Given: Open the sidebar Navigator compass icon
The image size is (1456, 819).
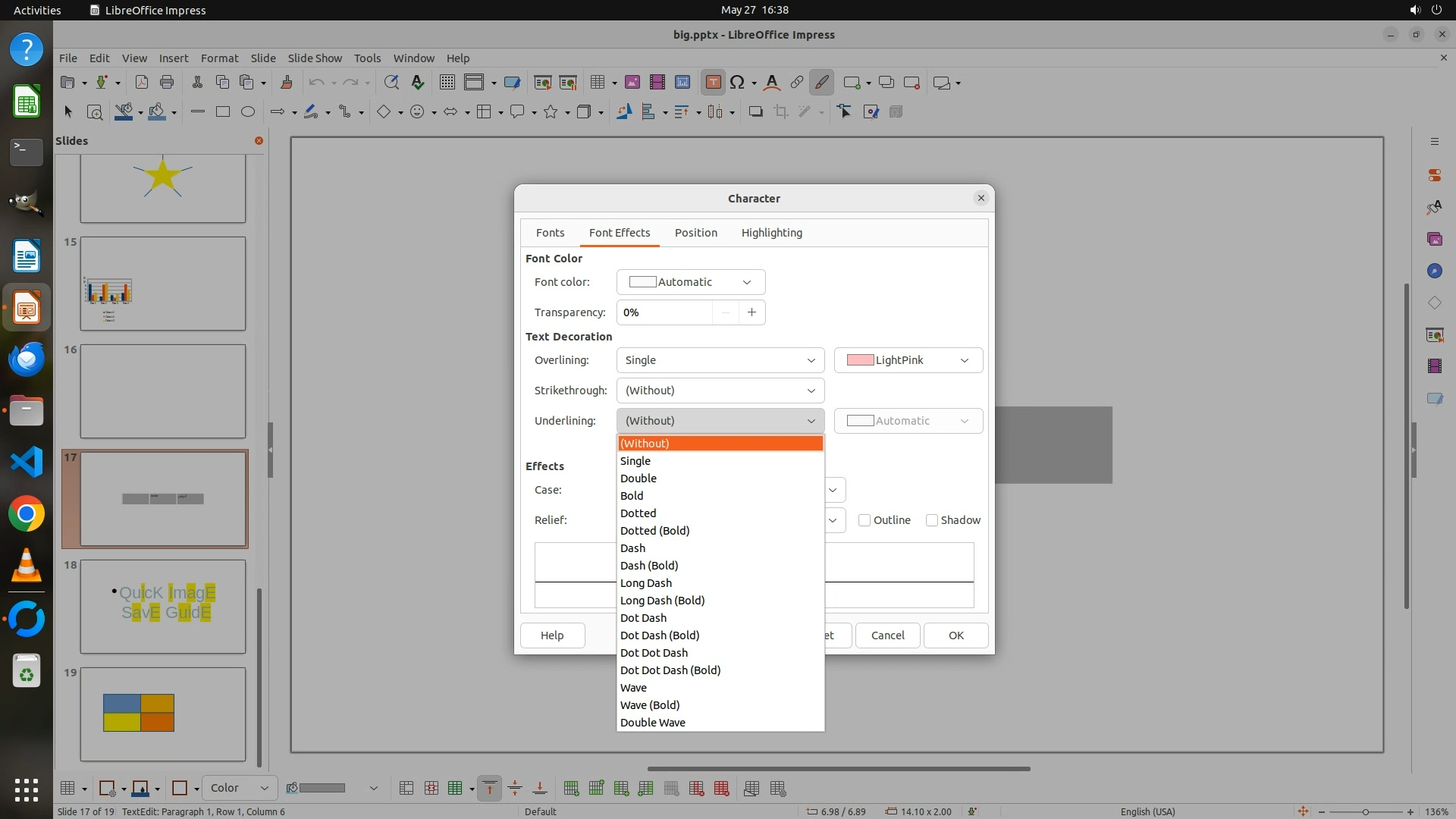Looking at the screenshot, I should click(x=1434, y=271).
